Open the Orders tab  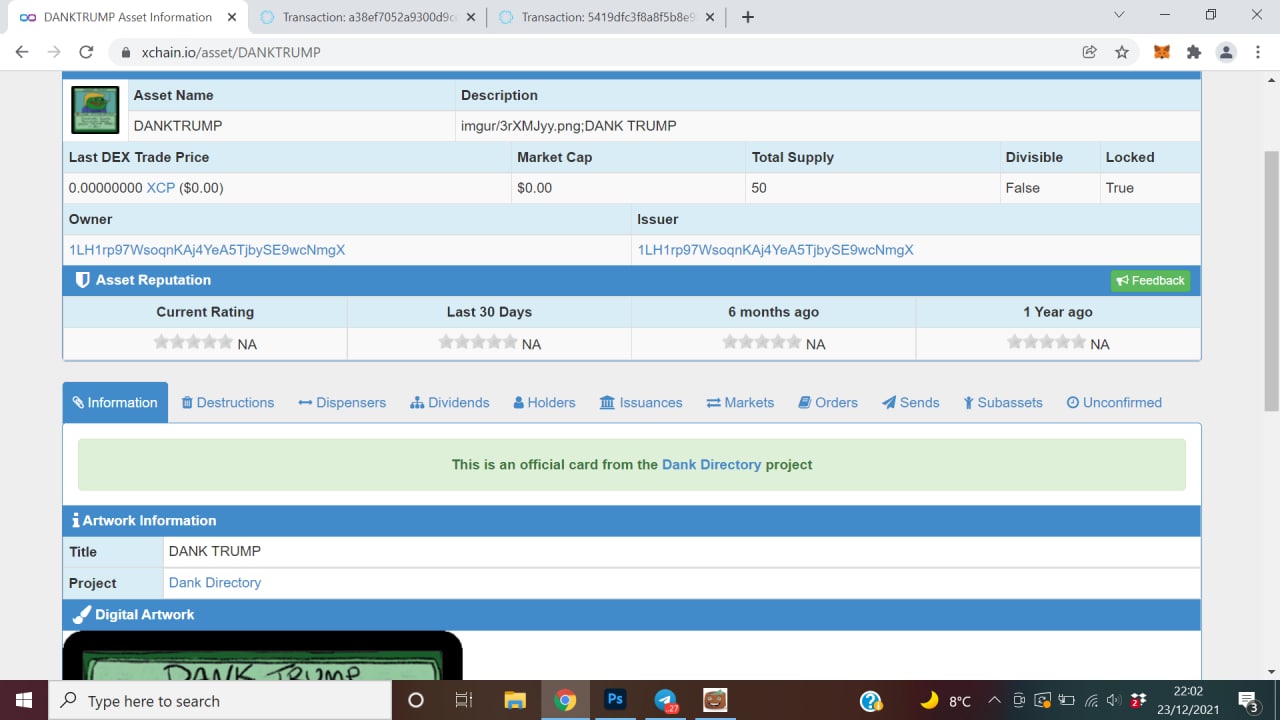828,402
